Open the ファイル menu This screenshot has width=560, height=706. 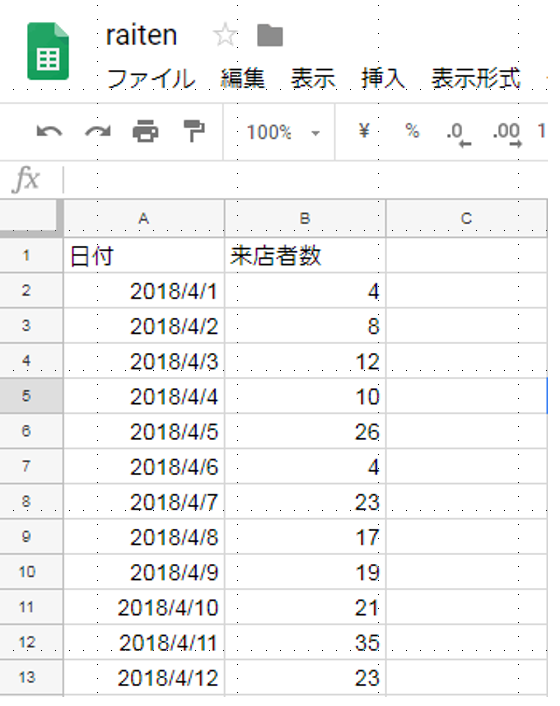151,79
